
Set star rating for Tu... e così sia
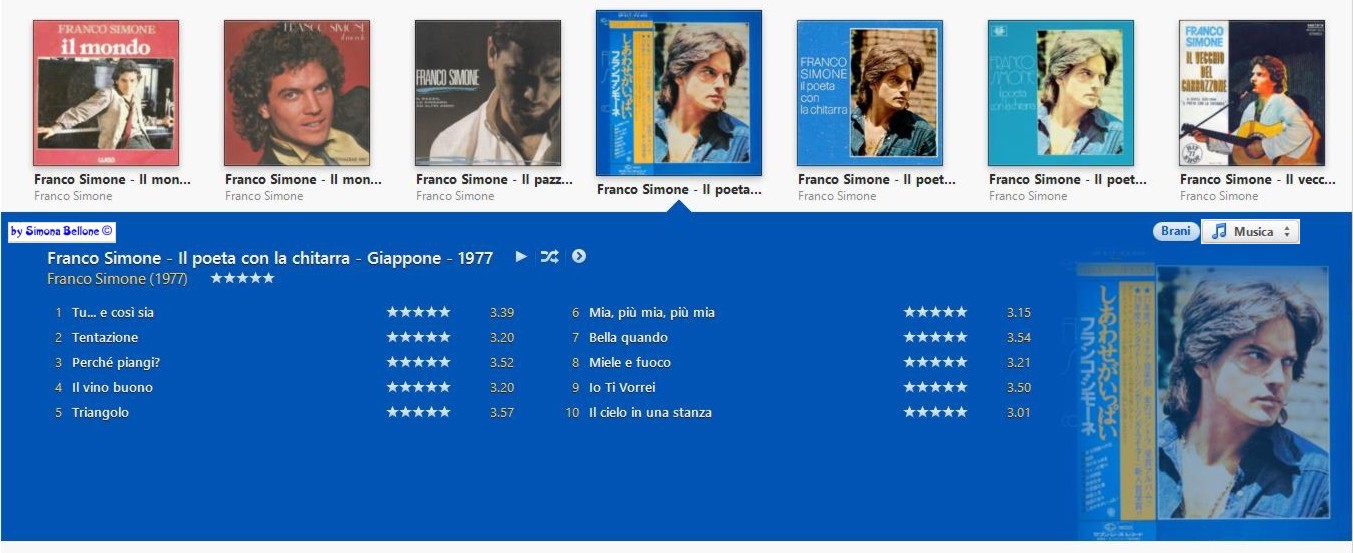coord(418,312)
